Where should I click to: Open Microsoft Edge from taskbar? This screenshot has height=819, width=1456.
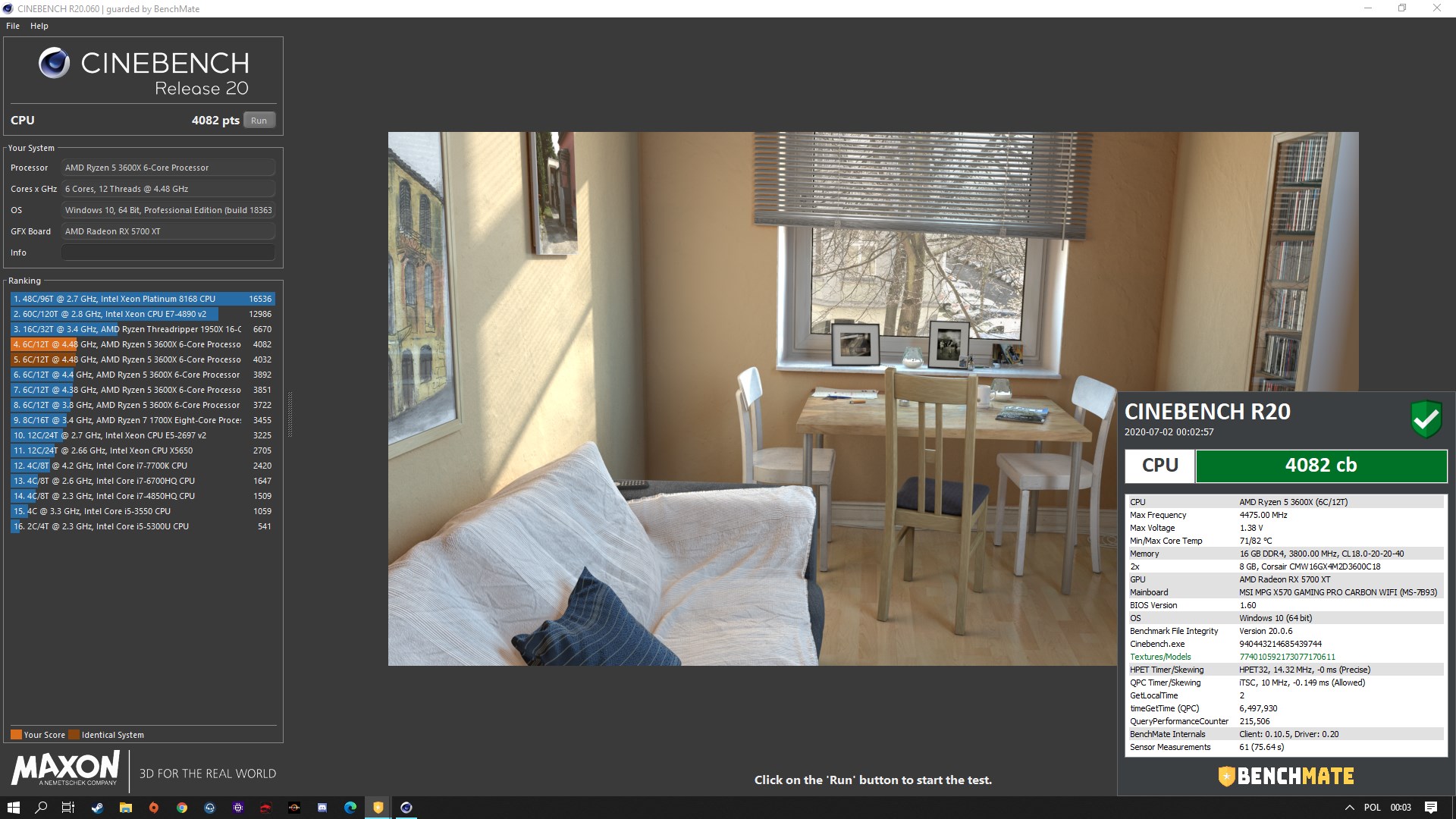point(350,808)
